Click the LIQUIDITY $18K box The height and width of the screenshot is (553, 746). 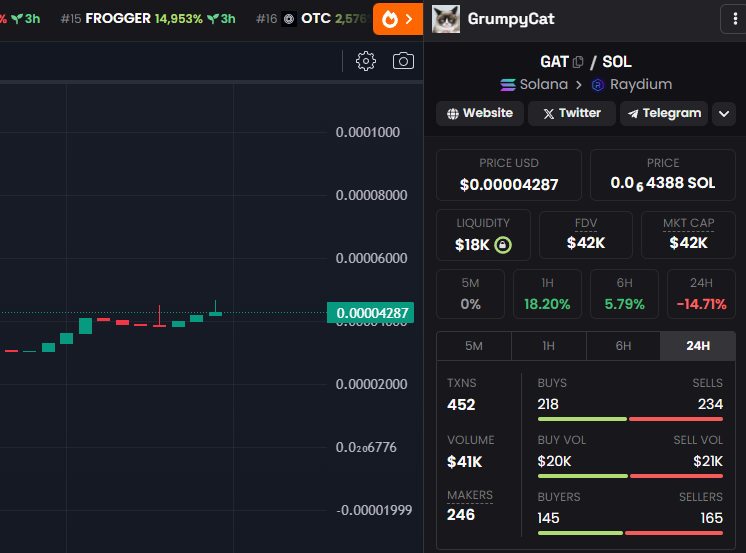pos(483,235)
